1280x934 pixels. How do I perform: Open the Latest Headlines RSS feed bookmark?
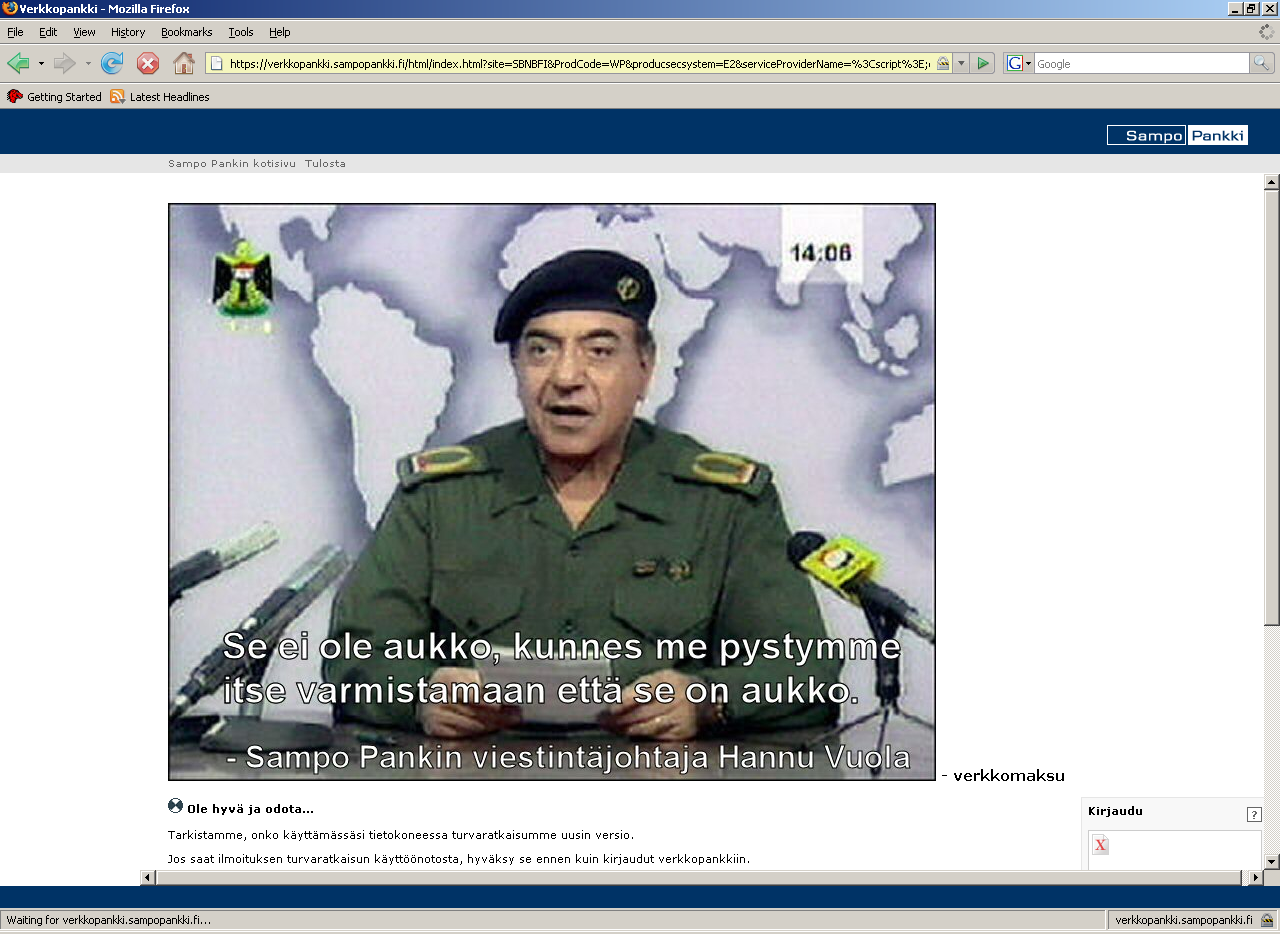[x=160, y=97]
